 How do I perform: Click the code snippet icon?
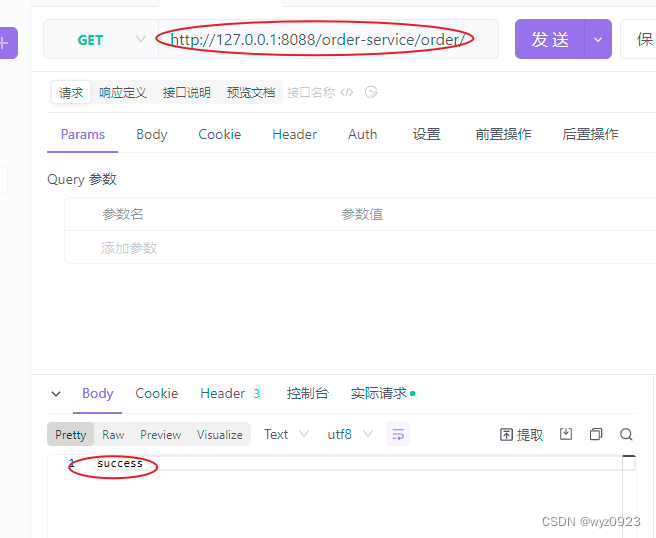347,92
